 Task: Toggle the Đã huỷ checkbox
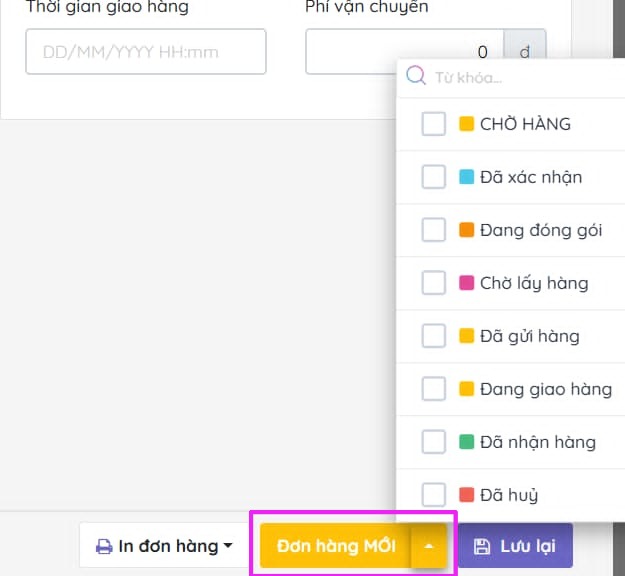point(433,495)
